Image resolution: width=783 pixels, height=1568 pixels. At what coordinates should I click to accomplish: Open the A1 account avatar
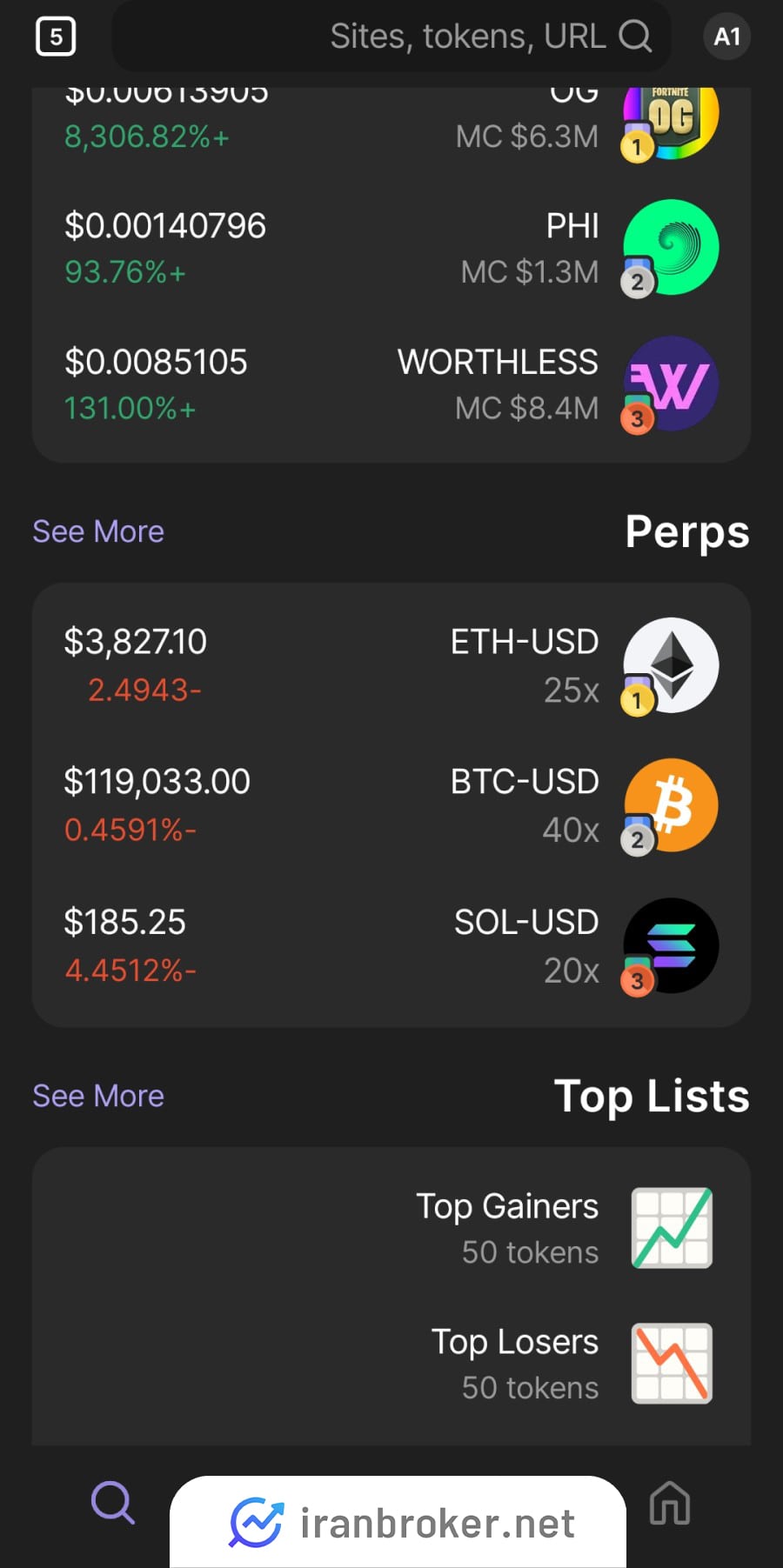(x=726, y=37)
